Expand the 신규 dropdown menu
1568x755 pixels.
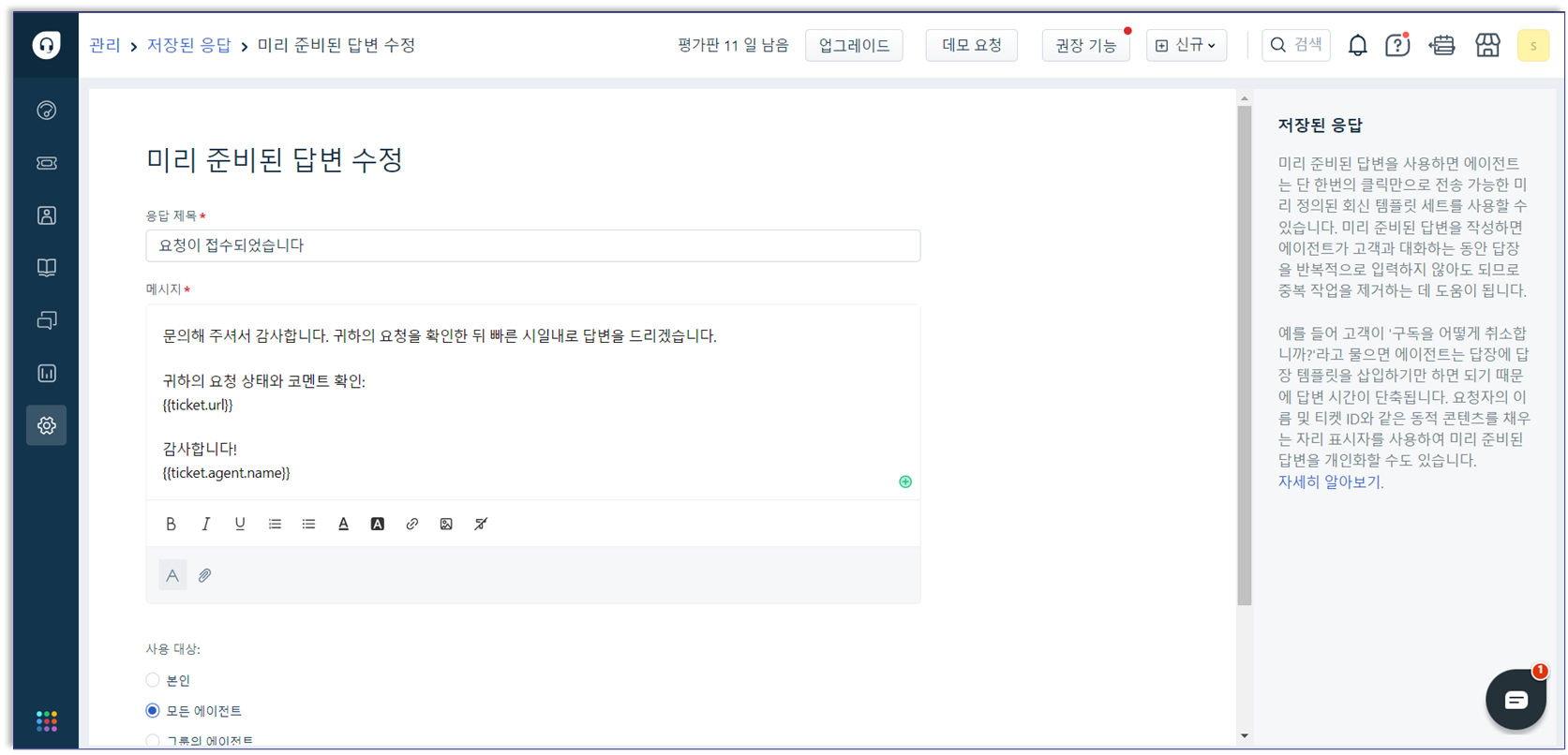(1186, 45)
